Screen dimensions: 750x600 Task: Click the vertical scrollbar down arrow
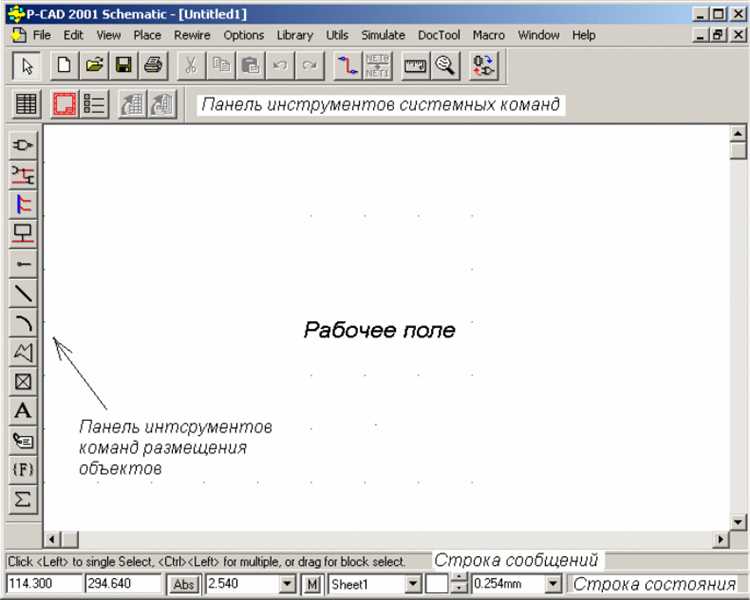pyautogui.click(x=738, y=522)
